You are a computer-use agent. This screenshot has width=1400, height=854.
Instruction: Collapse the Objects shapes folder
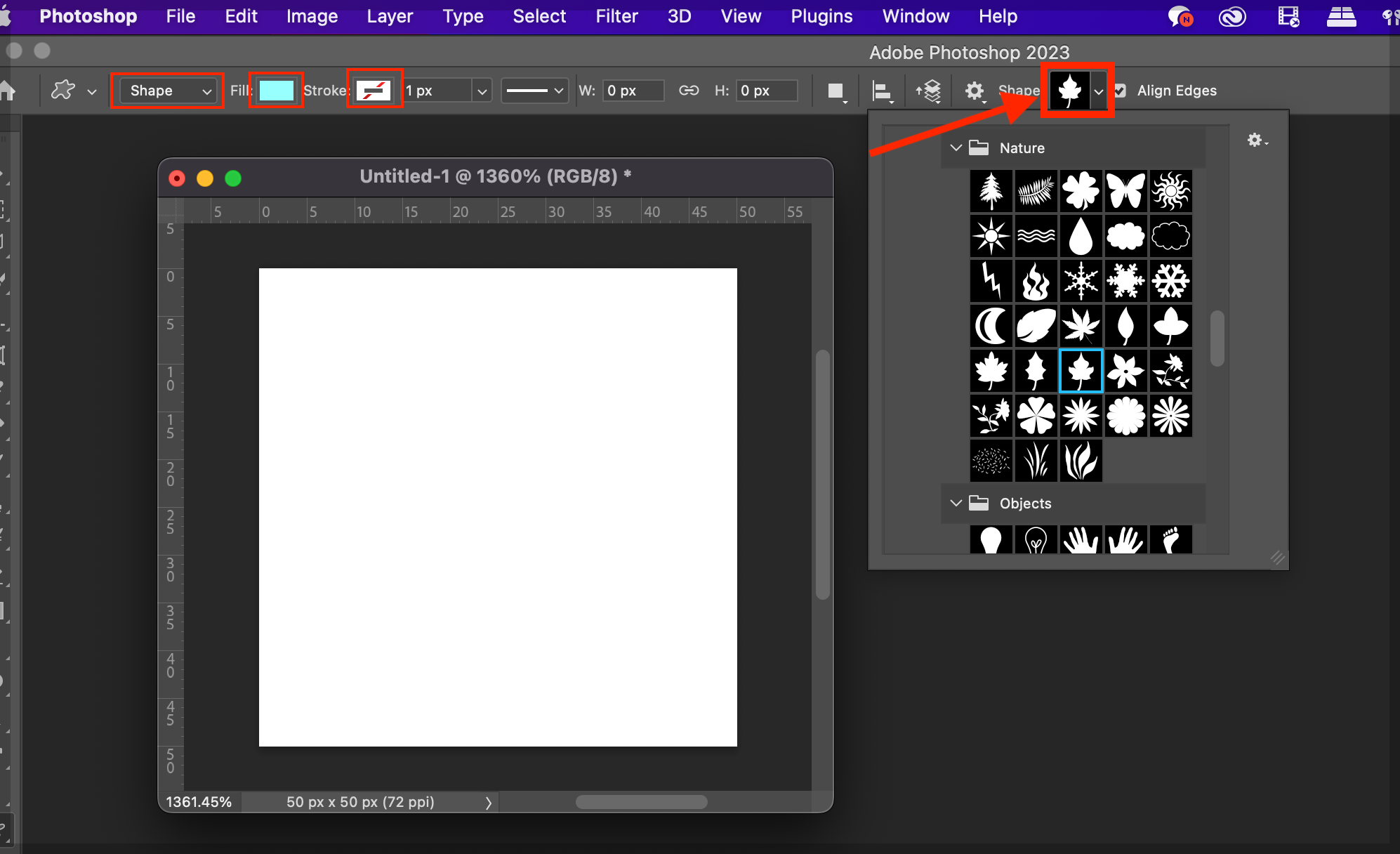tap(956, 504)
